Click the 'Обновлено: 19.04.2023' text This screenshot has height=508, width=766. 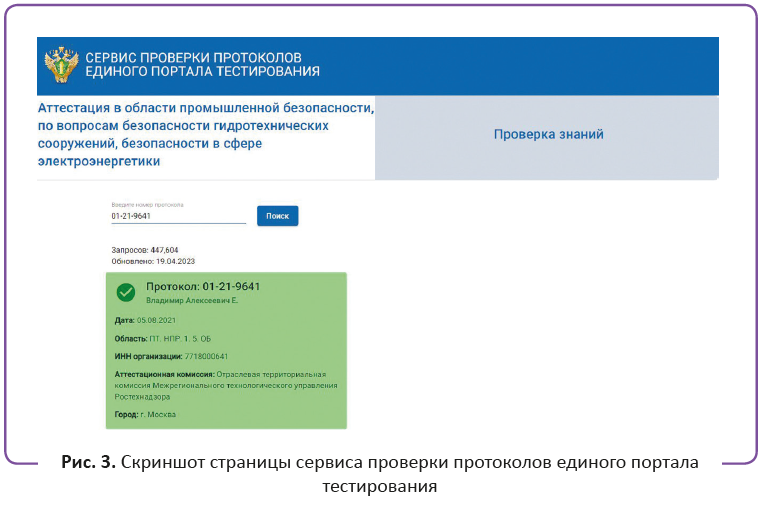click(153, 261)
